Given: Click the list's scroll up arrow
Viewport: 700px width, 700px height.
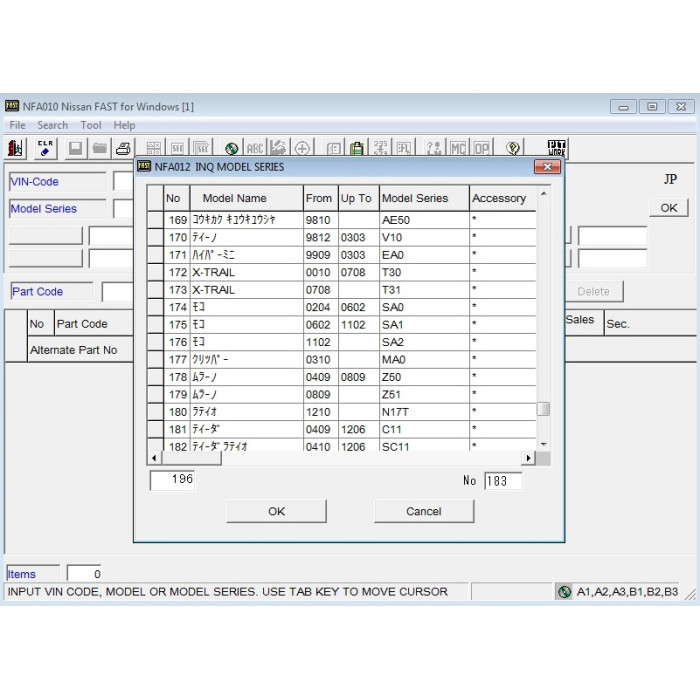Looking at the screenshot, I should click(x=543, y=193).
